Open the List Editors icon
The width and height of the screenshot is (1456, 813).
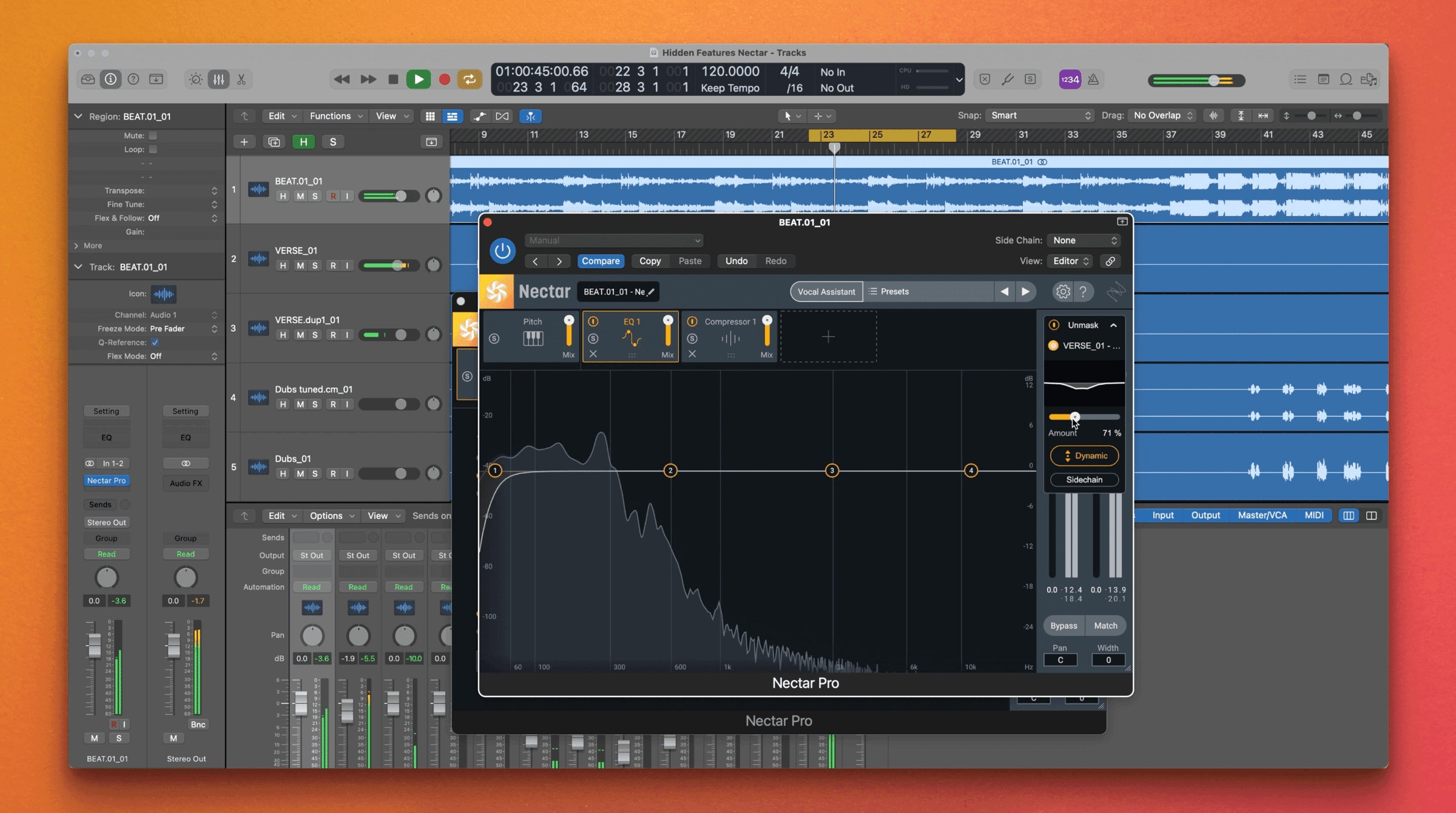[x=1300, y=79]
